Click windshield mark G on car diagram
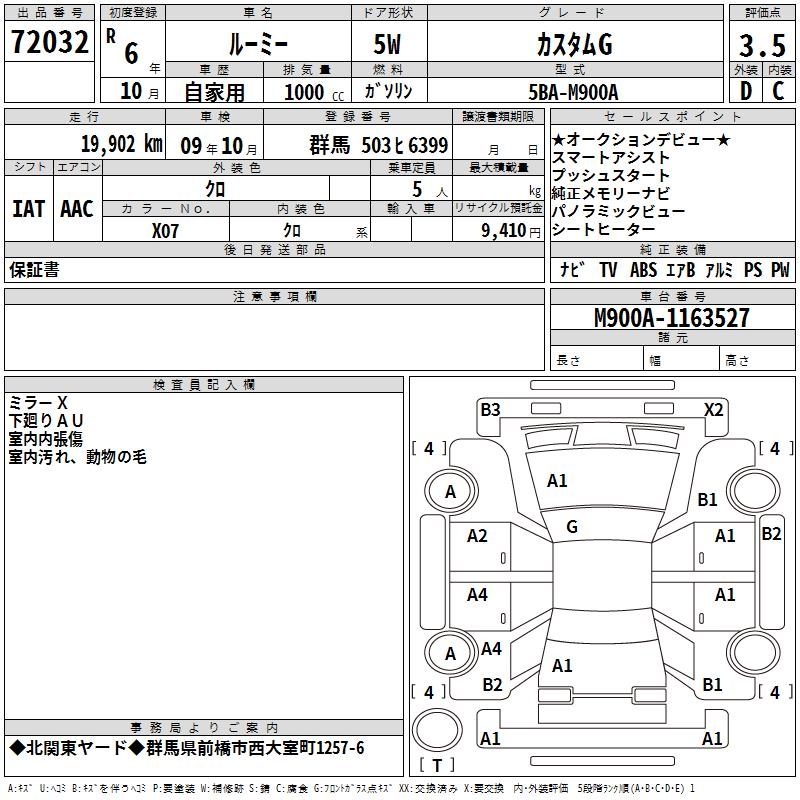Screen dimensions: 800x800 (x=572, y=527)
